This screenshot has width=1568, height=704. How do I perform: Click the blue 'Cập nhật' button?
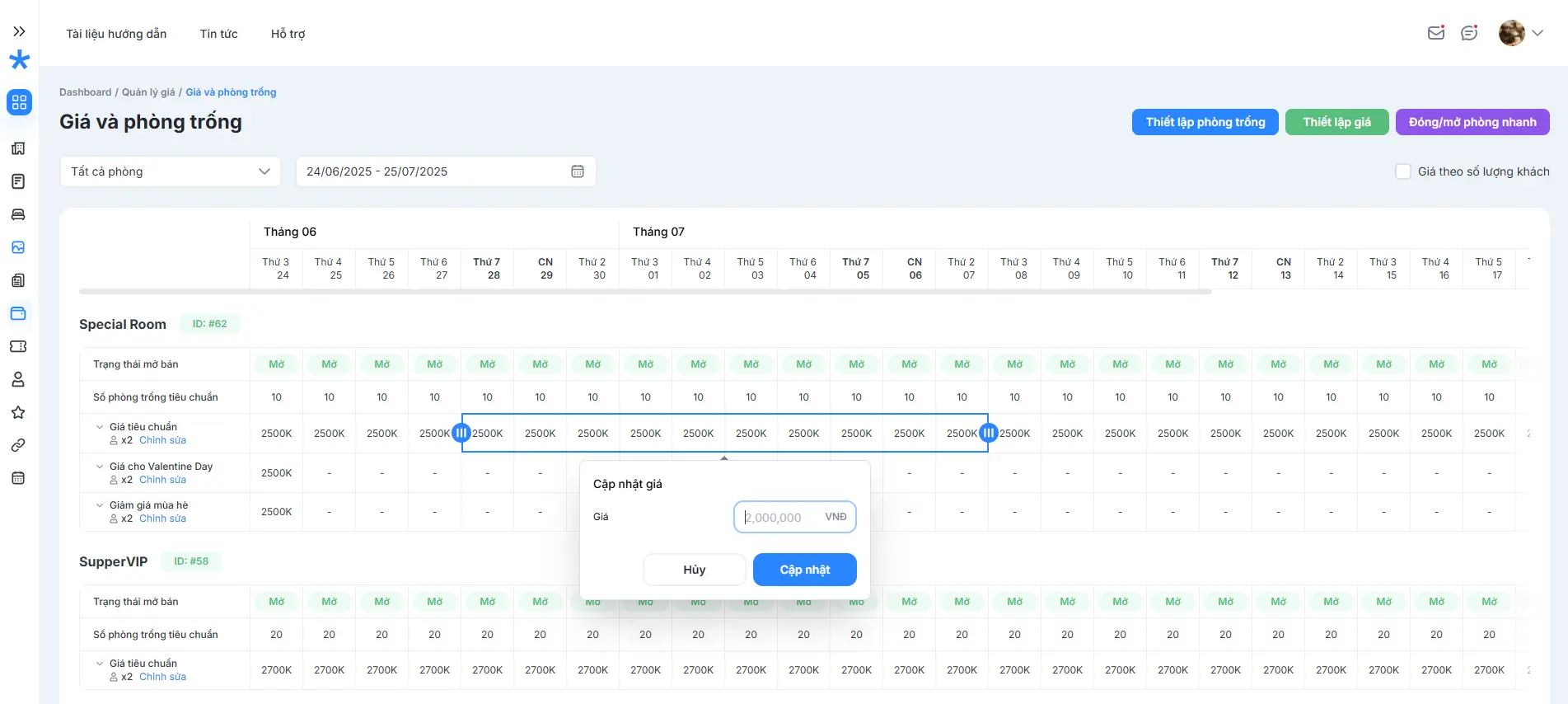click(804, 570)
